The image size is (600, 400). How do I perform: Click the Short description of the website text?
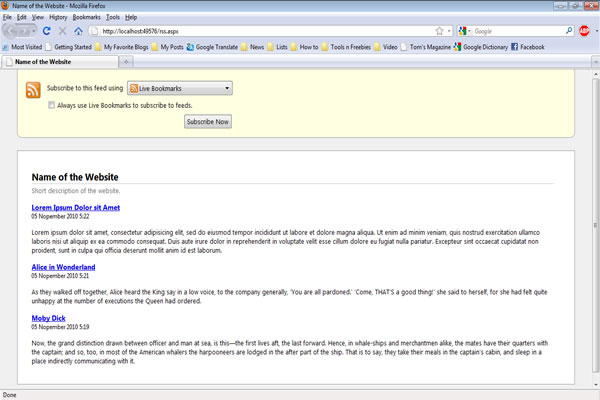pyautogui.click(x=76, y=191)
